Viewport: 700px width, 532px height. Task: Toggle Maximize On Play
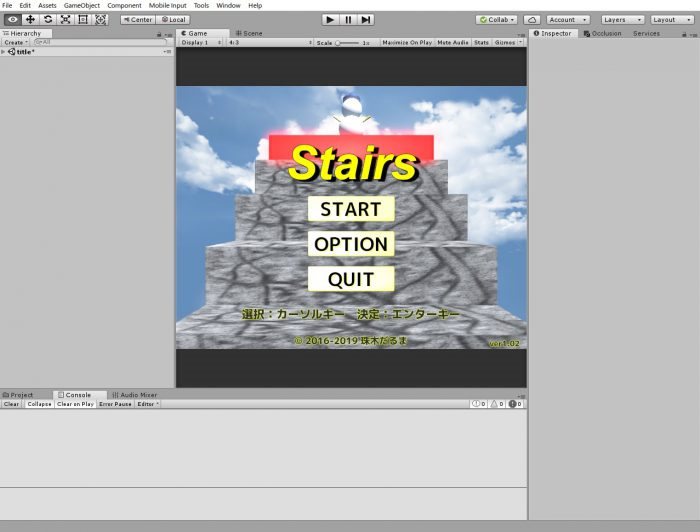point(407,42)
